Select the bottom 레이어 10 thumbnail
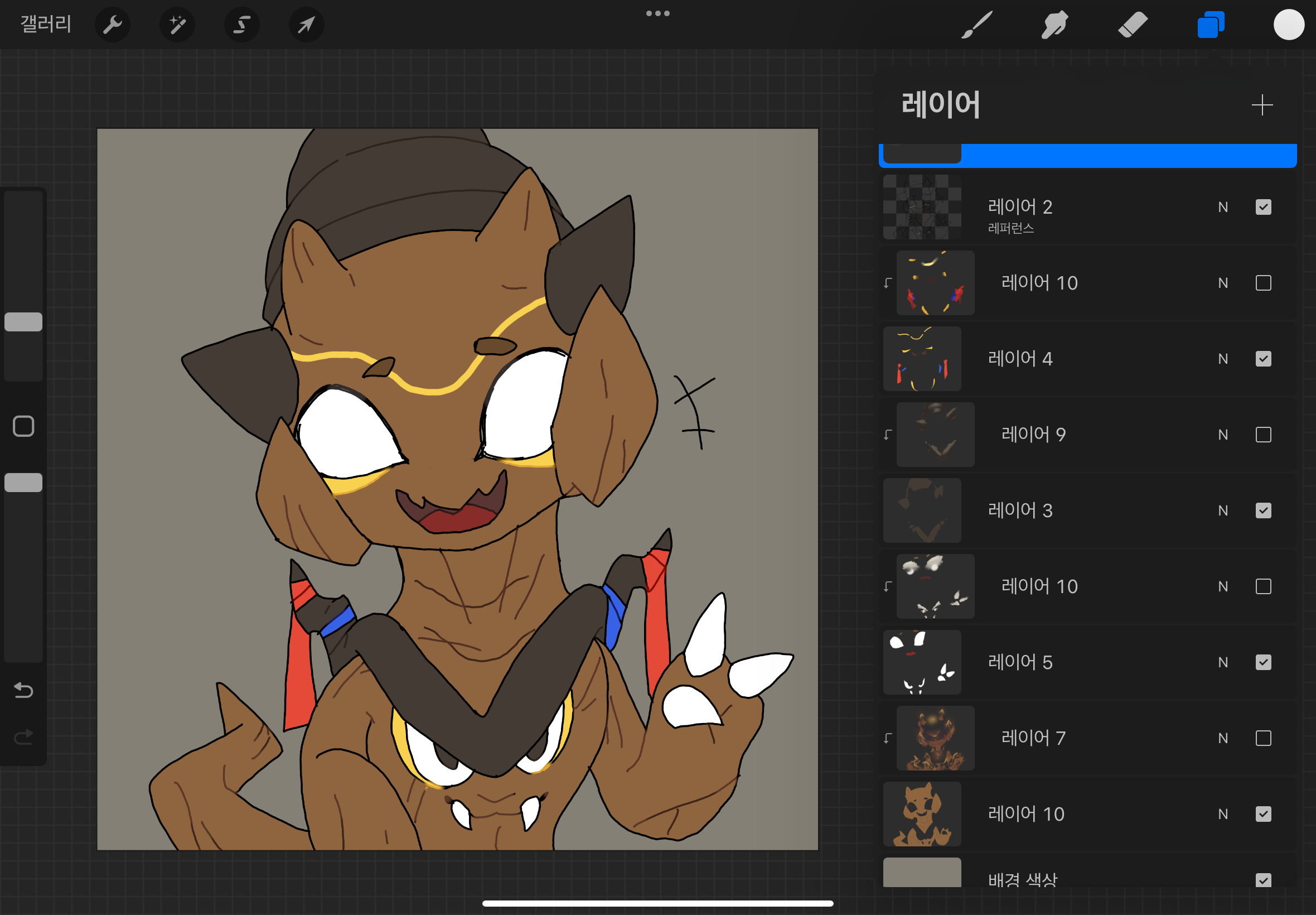Screen dimensions: 1316x915 [922, 813]
